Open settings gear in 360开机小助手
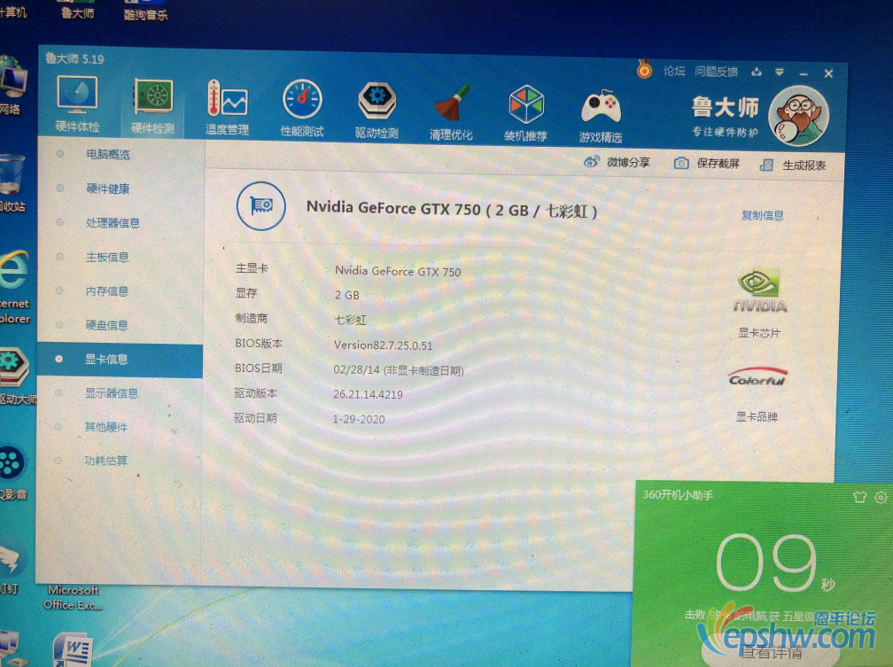This screenshot has height=667, width=893. pos(881,497)
